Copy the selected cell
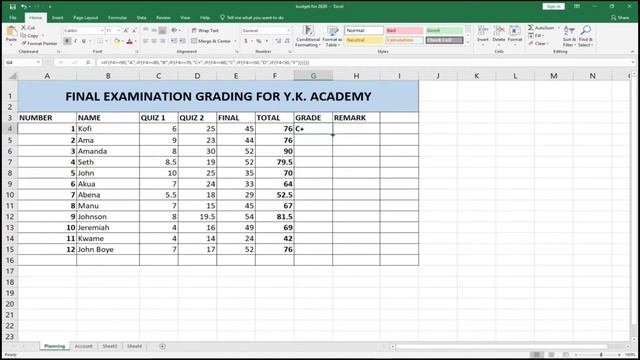The image size is (640, 360). (30, 36)
